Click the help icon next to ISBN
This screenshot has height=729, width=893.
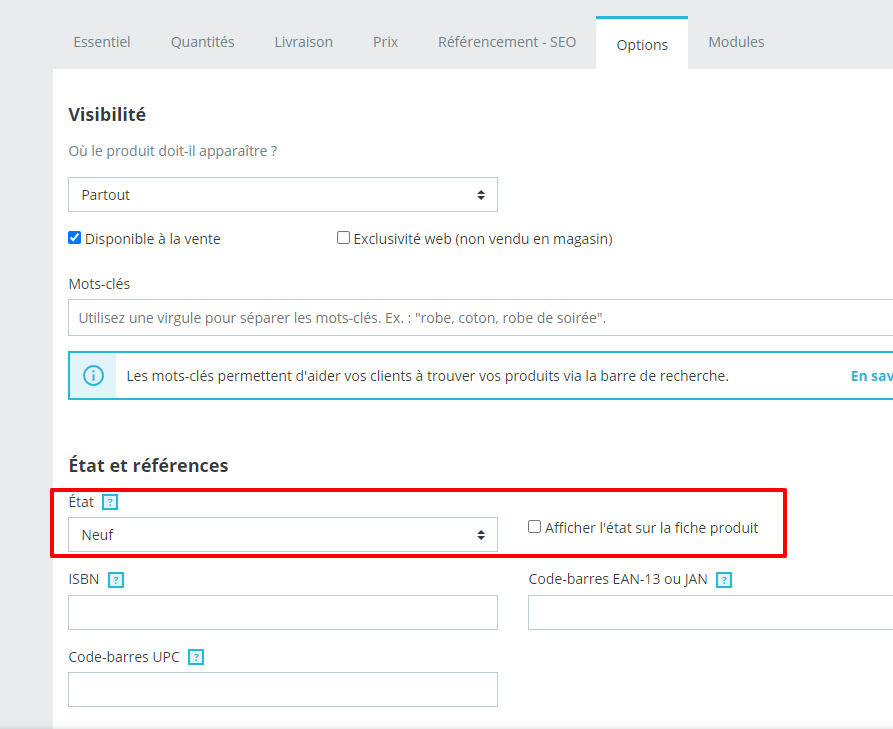pyautogui.click(x=116, y=580)
